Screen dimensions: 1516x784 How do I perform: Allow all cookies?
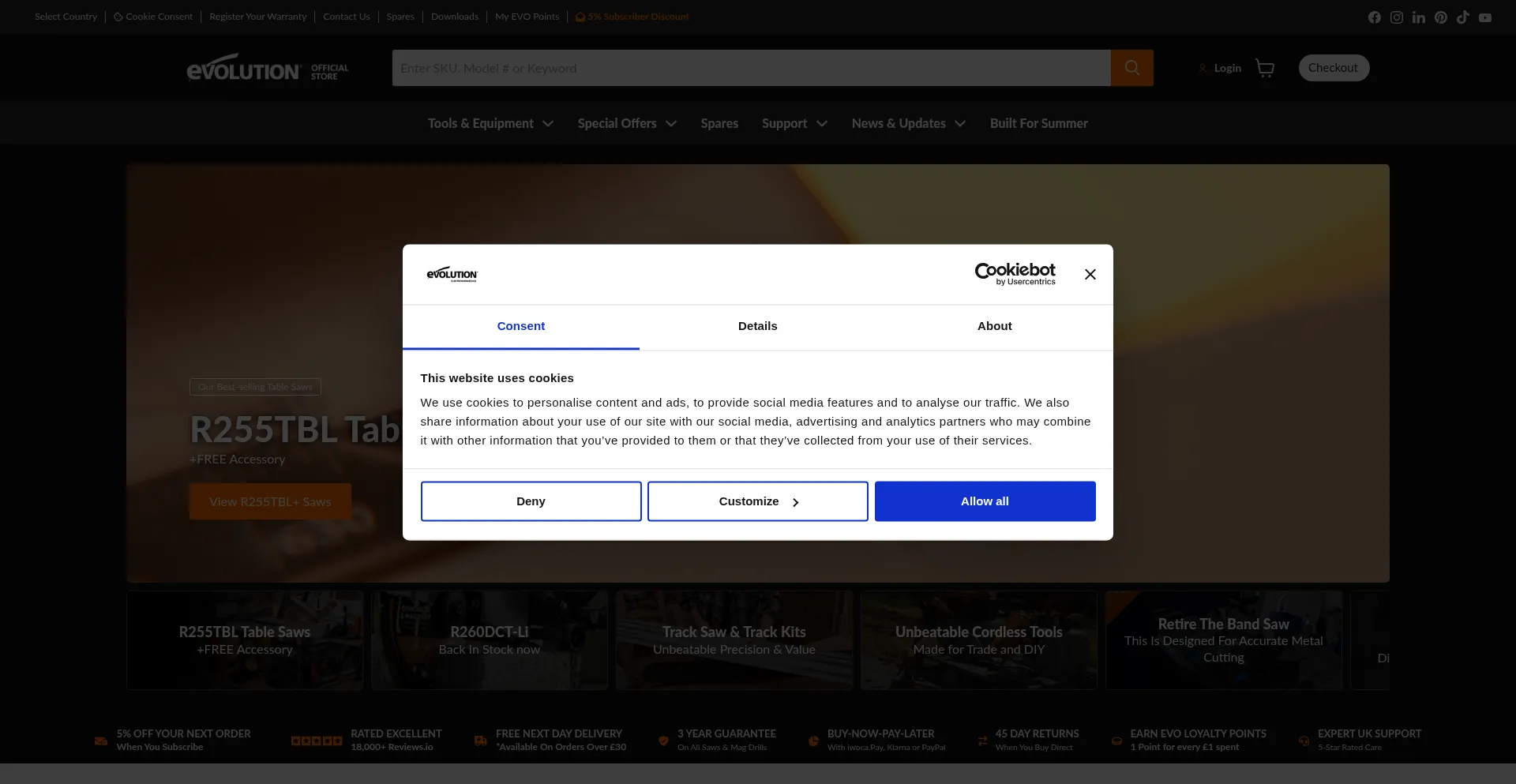tap(985, 501)
